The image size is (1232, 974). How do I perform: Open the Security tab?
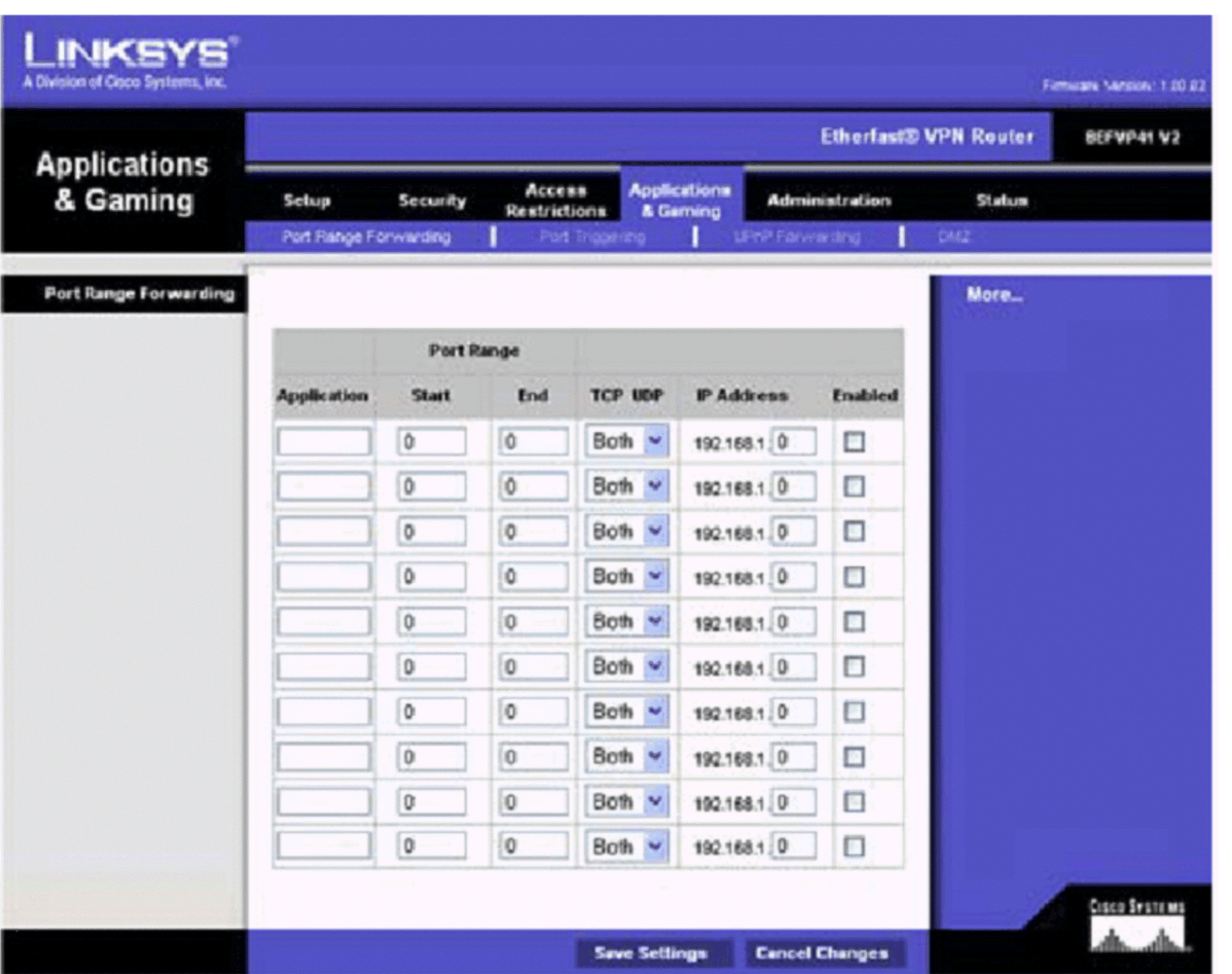click(x=432, y=200)
